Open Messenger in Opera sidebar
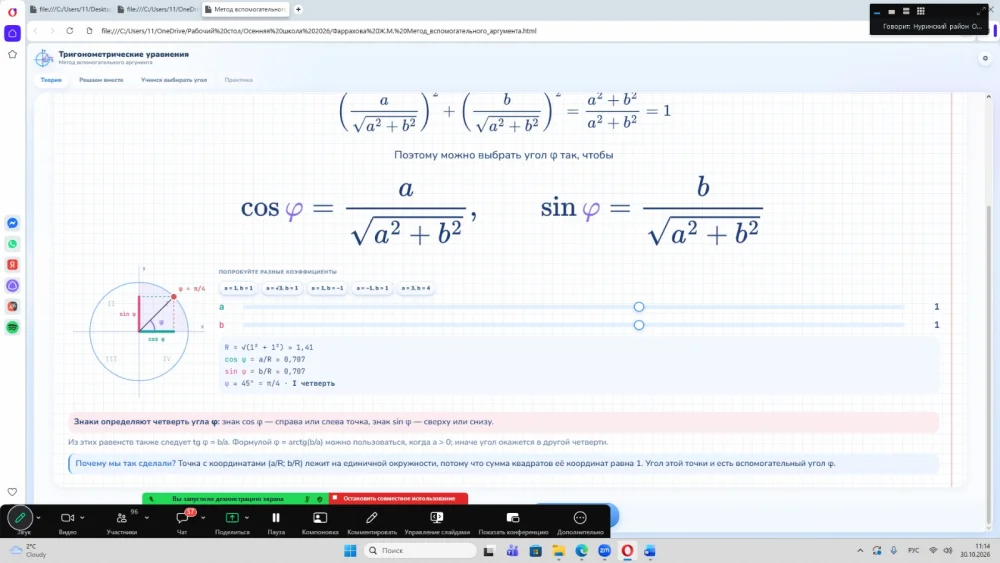Viewport: 1000px width, 563px height. click(x=12, y=223)
